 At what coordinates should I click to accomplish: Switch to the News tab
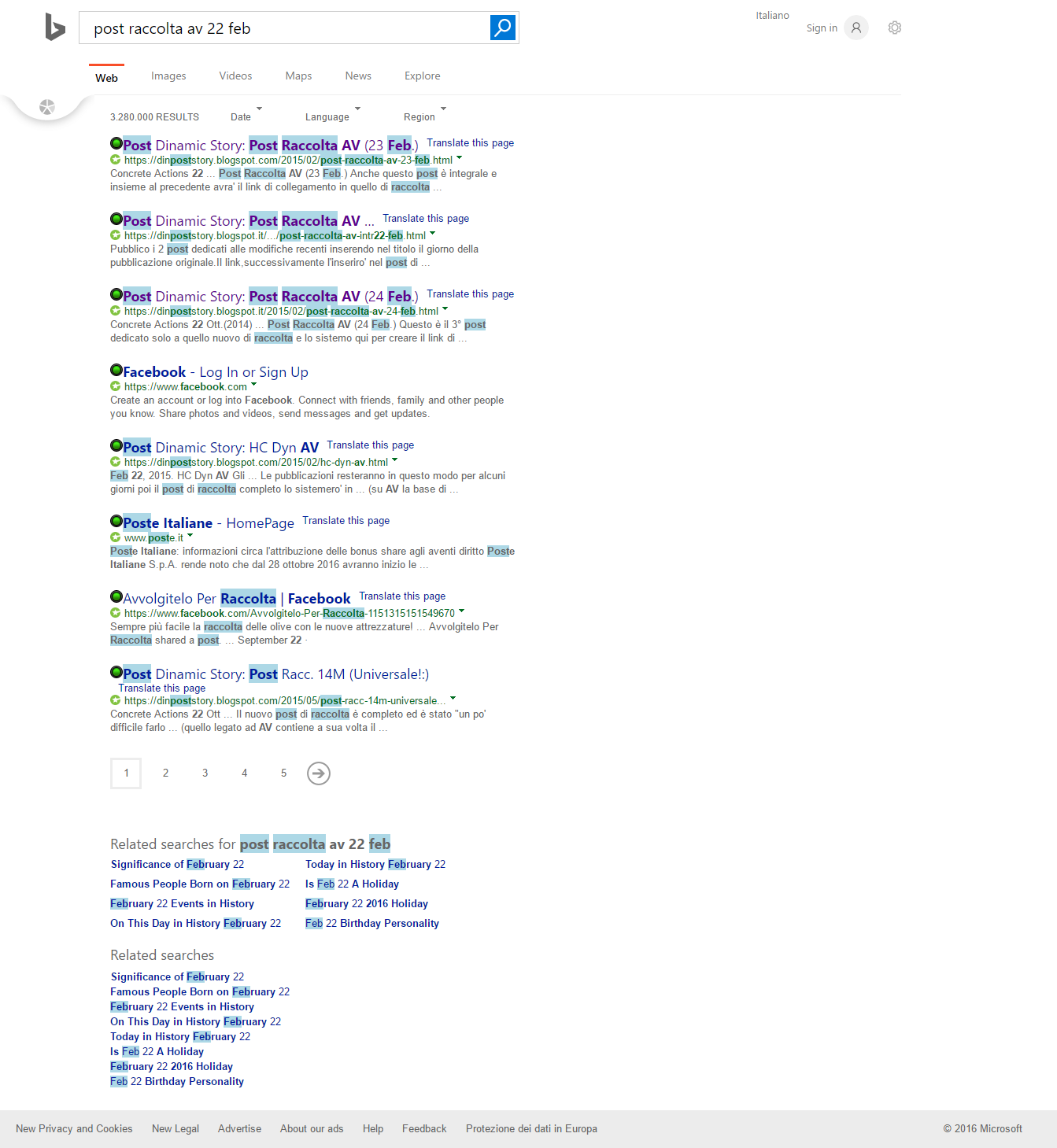tap(358, 76)
